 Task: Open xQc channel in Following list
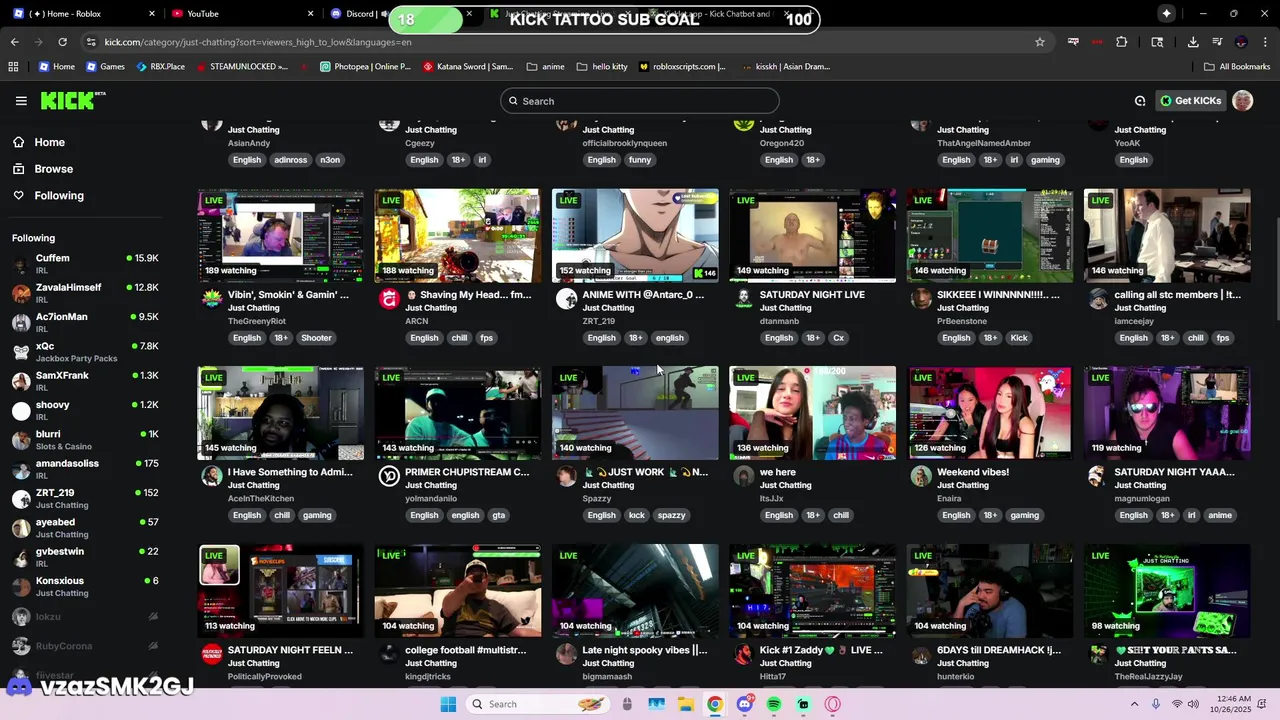85,352
